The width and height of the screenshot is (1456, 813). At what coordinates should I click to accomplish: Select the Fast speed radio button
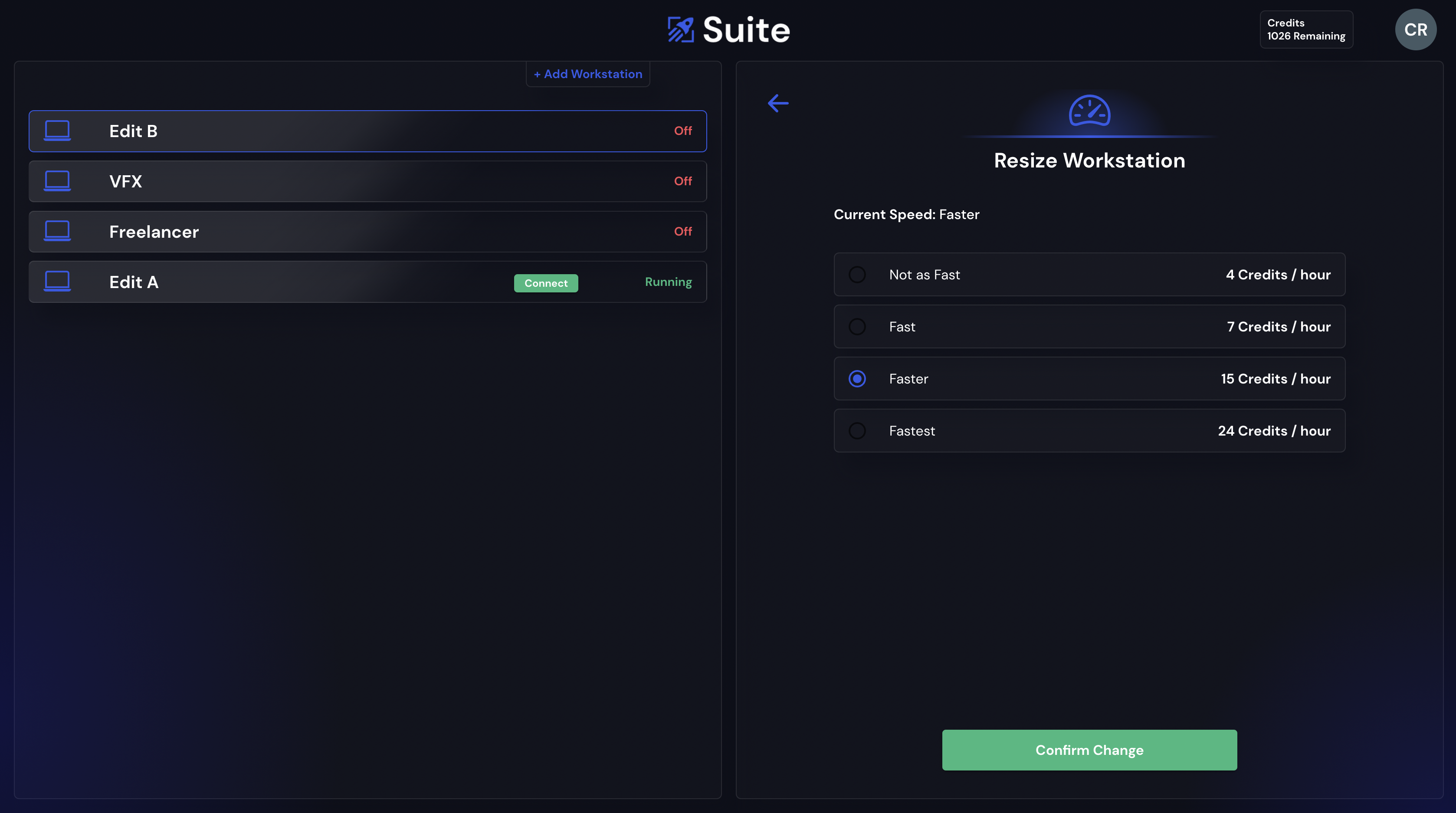(857, 327)
